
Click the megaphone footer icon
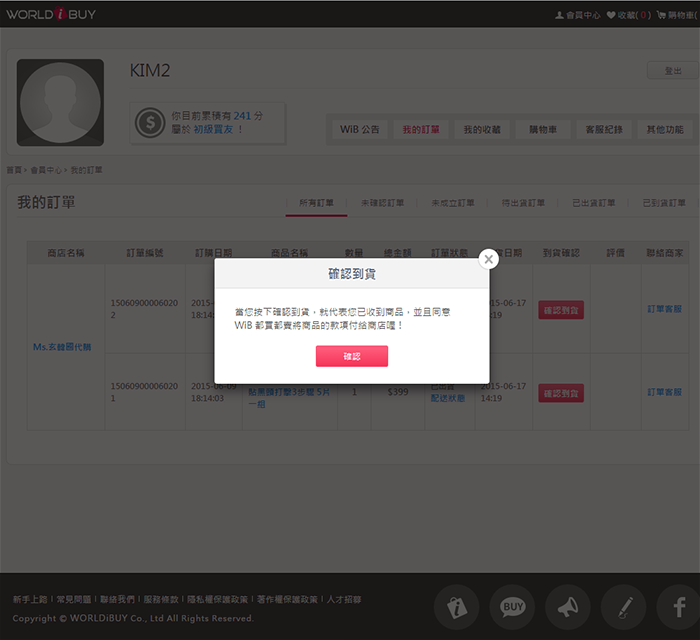[x=568, y=607]
